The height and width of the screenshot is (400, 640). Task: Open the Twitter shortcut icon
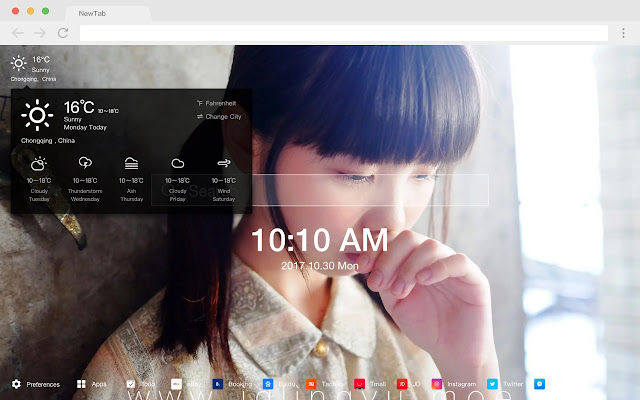[x=492, y=384]
